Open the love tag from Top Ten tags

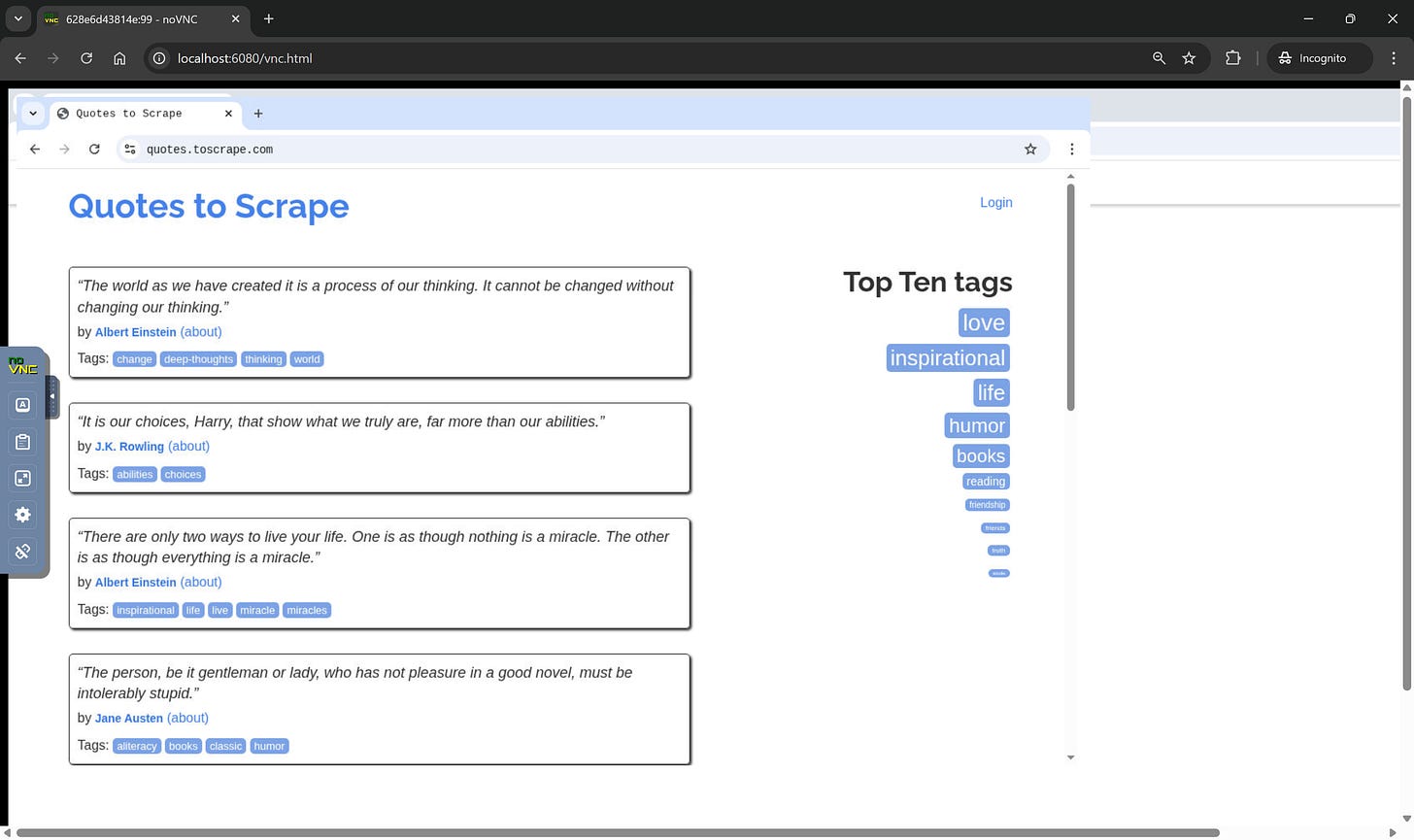(x=983, y=322)
